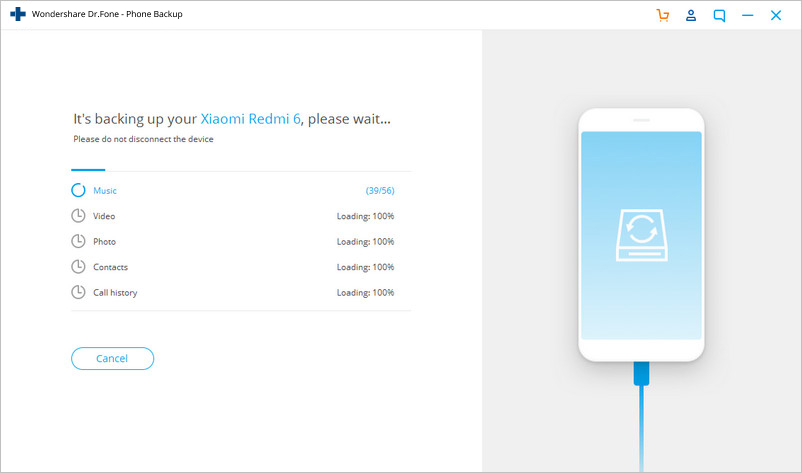Screen dimensions: 802x473
Task: Select the Video row label
Action: point(104,216)
